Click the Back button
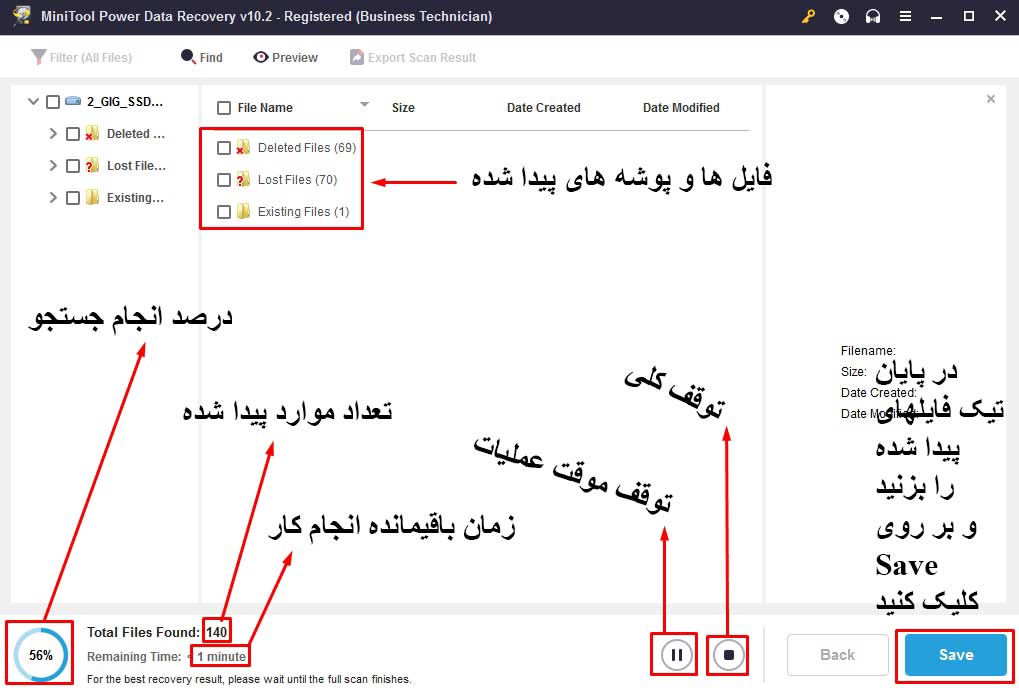1019x692 pixels. [837, 655]
